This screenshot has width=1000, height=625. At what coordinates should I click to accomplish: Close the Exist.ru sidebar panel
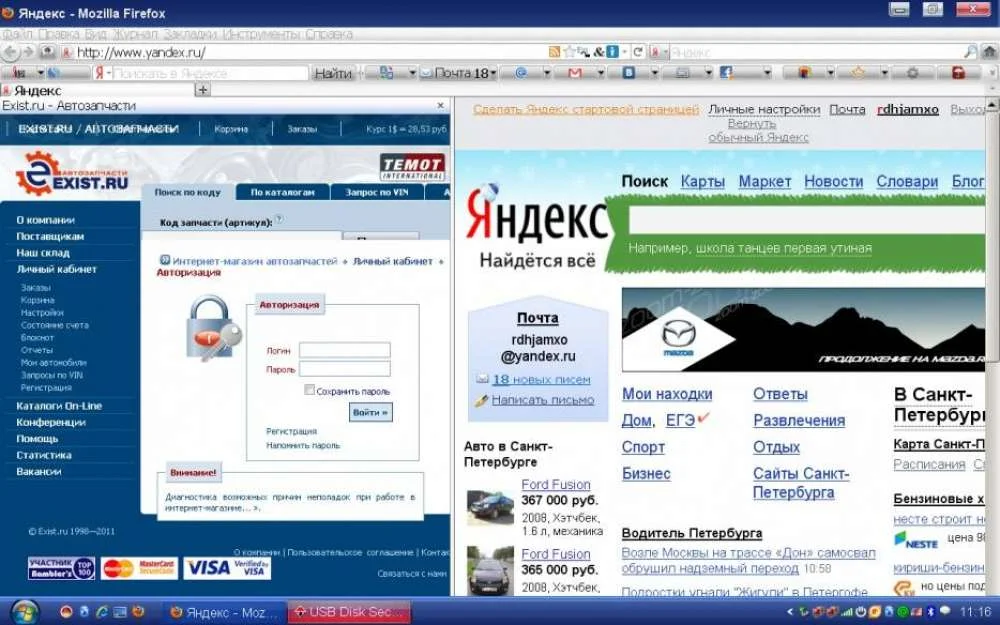pyautogui.click(x=440, y=105)
